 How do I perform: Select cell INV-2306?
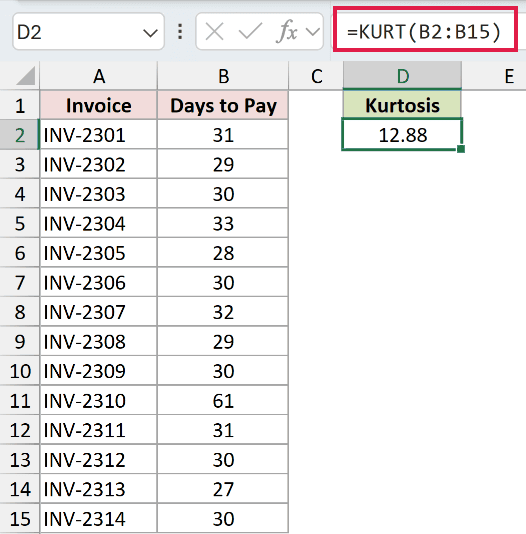(x=99, y=282)
